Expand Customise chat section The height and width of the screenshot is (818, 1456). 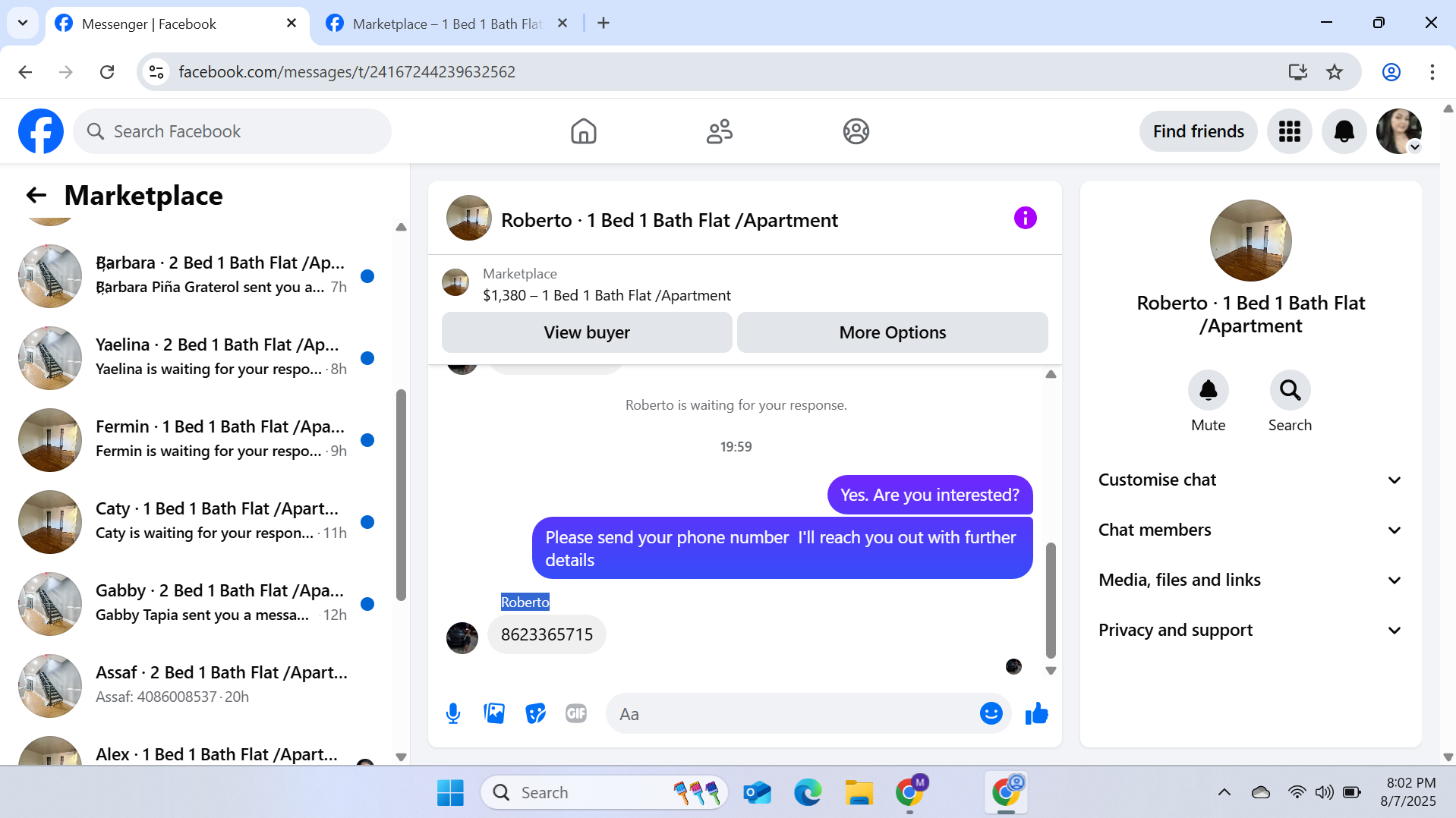tap(1250, 480)
